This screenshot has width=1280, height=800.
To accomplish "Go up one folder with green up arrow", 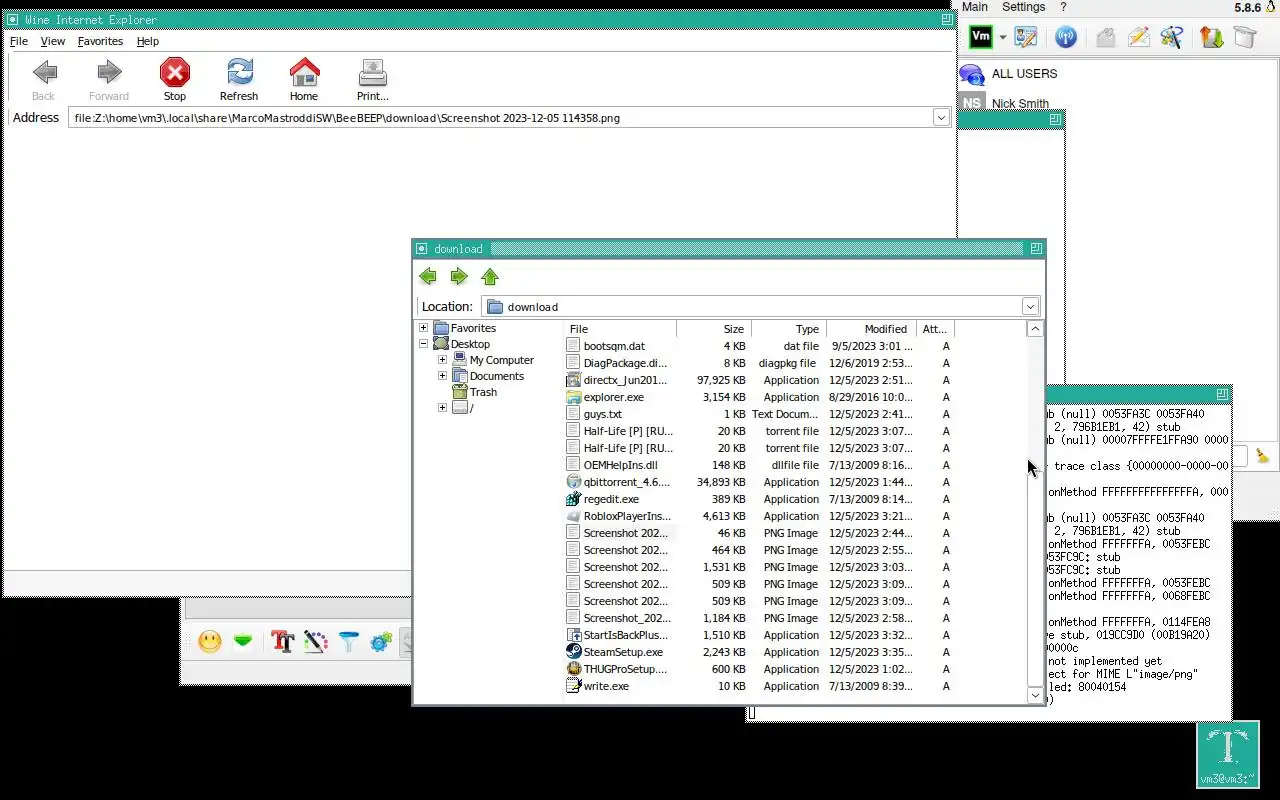I will 490,277.
